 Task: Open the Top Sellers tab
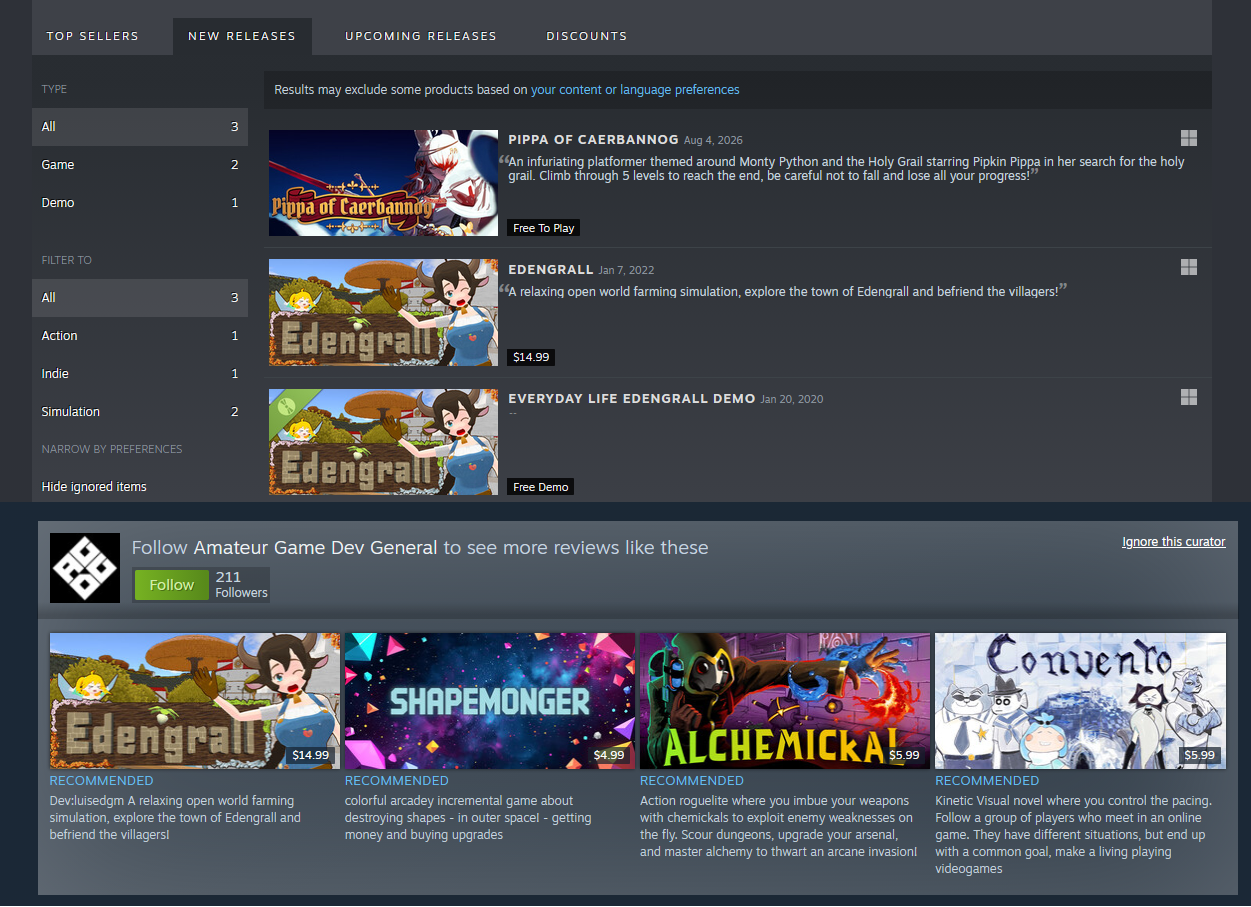click(92, 36)
